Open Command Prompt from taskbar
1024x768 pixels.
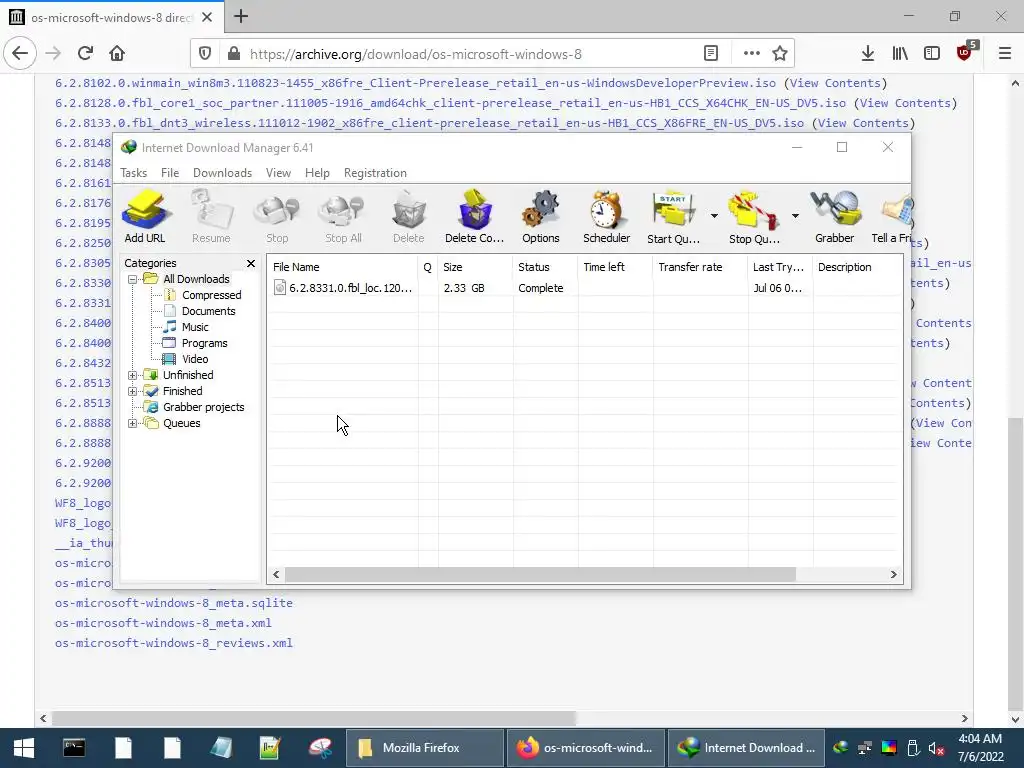74,748
